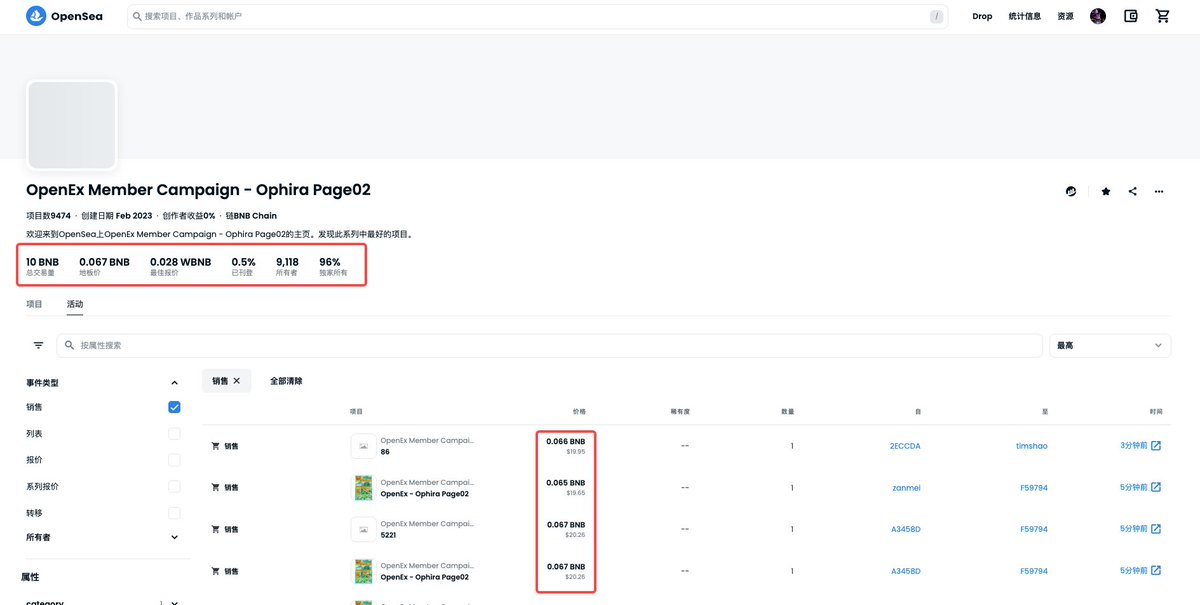This screenshot has height=605, width=1200.
Task: Click the collection profile image placeholder
Action: (72, 125)
